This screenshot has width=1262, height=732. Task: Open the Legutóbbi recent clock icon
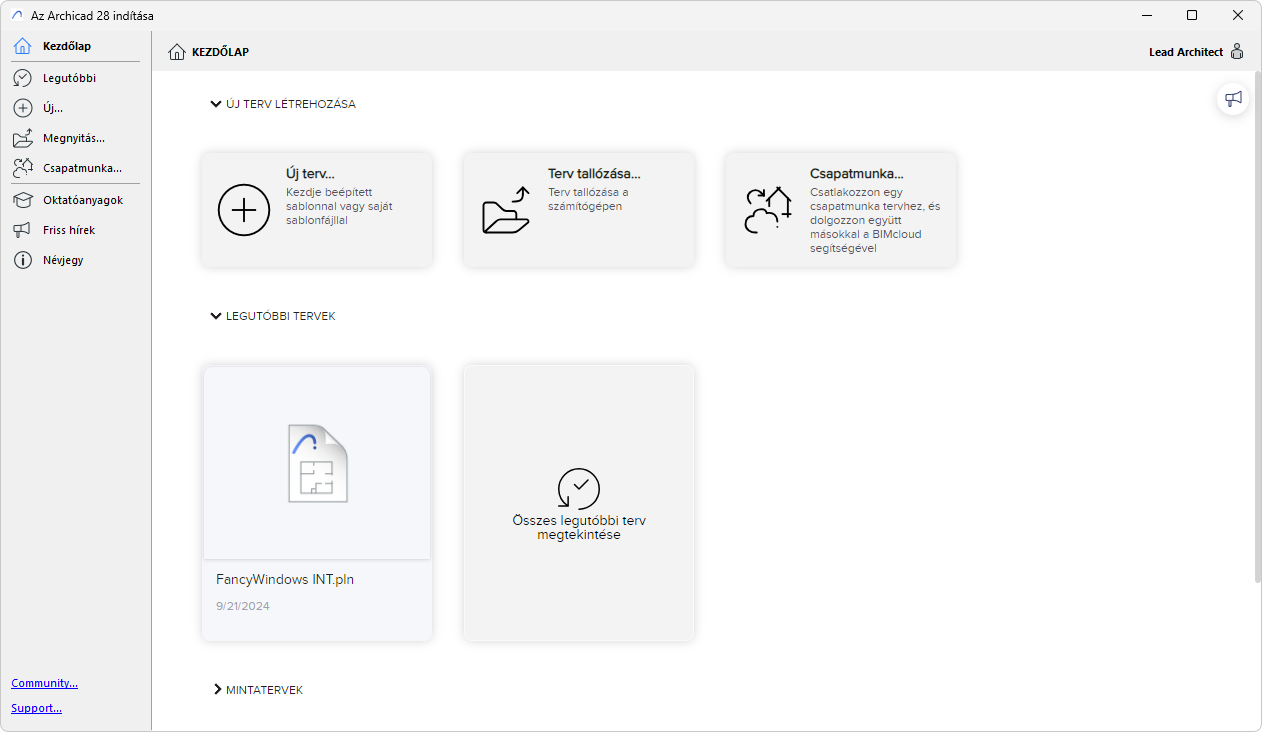[23, 78]
